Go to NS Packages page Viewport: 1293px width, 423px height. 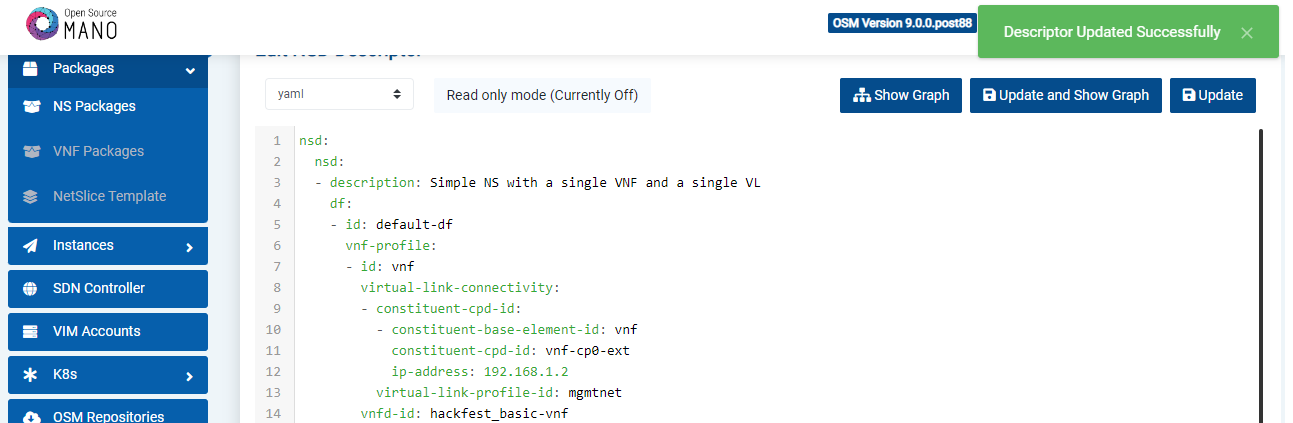(94, 107)
